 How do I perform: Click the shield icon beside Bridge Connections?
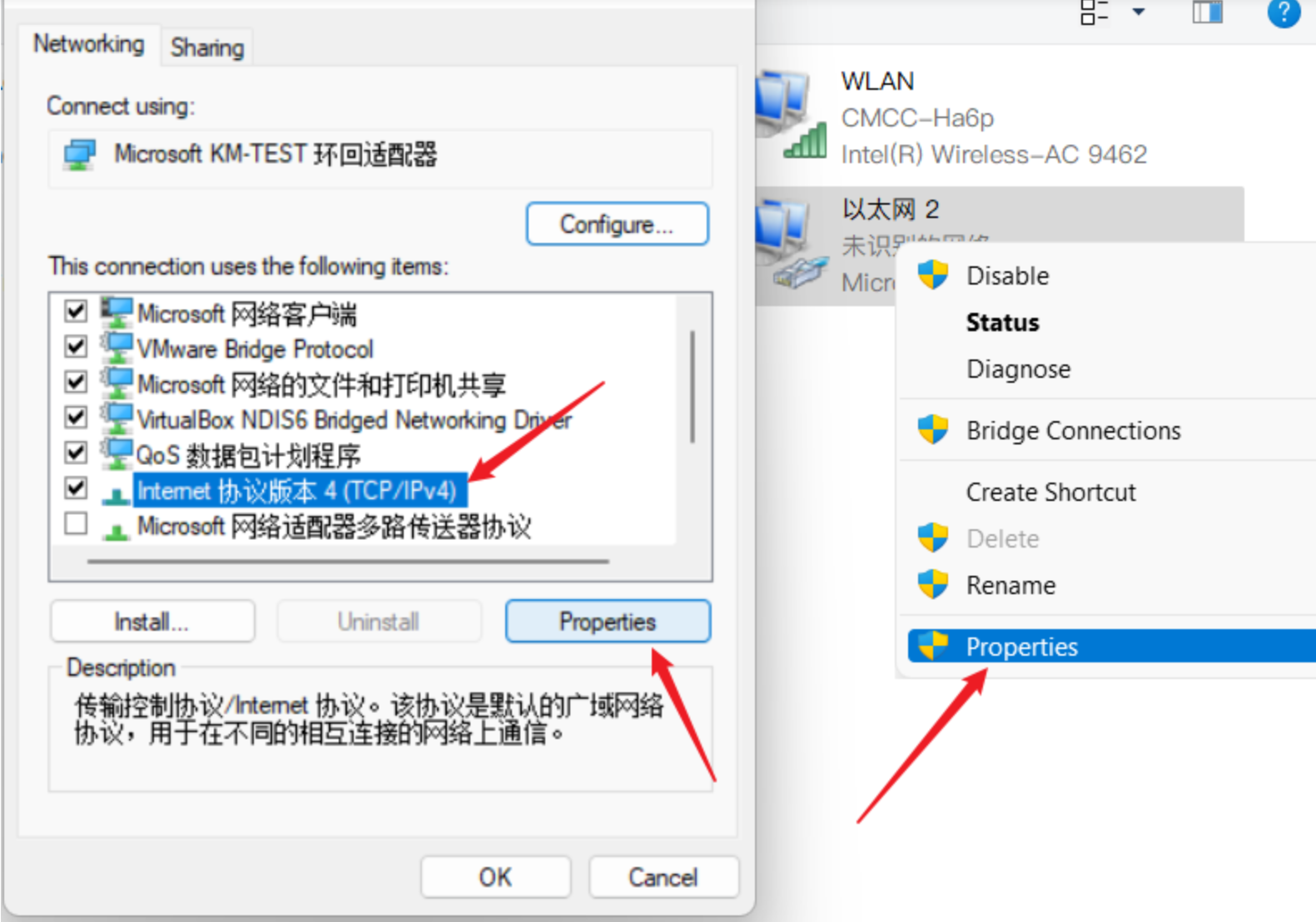pyautogui.click(x=933, y=429)
